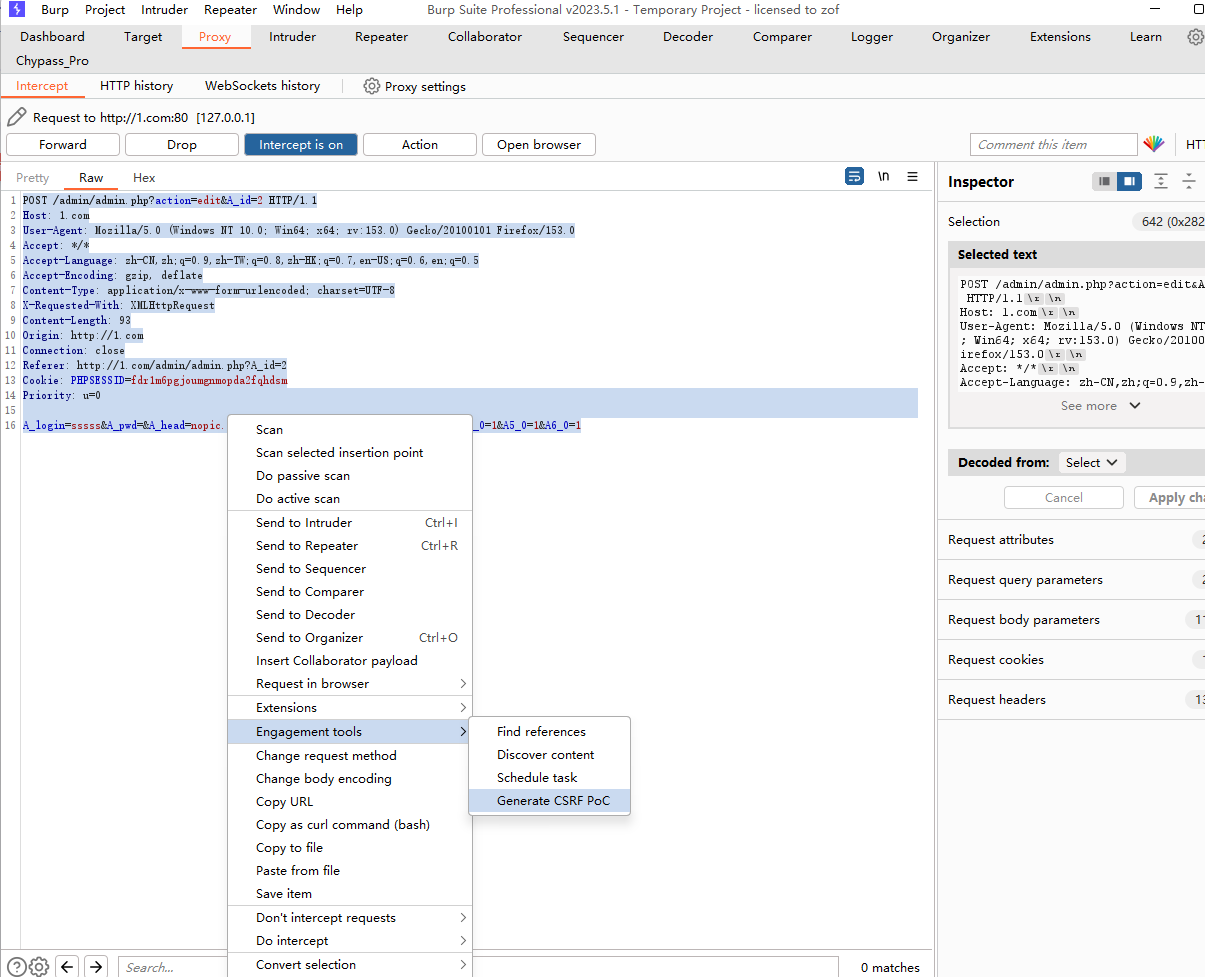Switch to the Decoder tool tab
The height and width of the screenshot is (977, 1205).
click(x=688, y=37)
